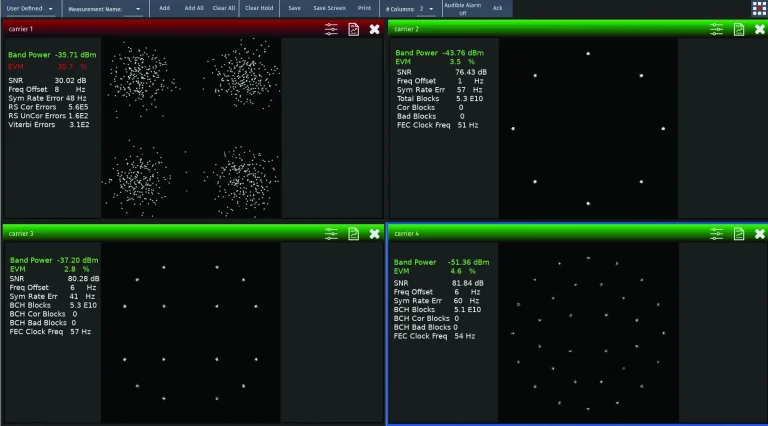Screen dimensions: 768x426
Task: Open report icon in carrier 4 panel
Action: (x=738, y=233)
